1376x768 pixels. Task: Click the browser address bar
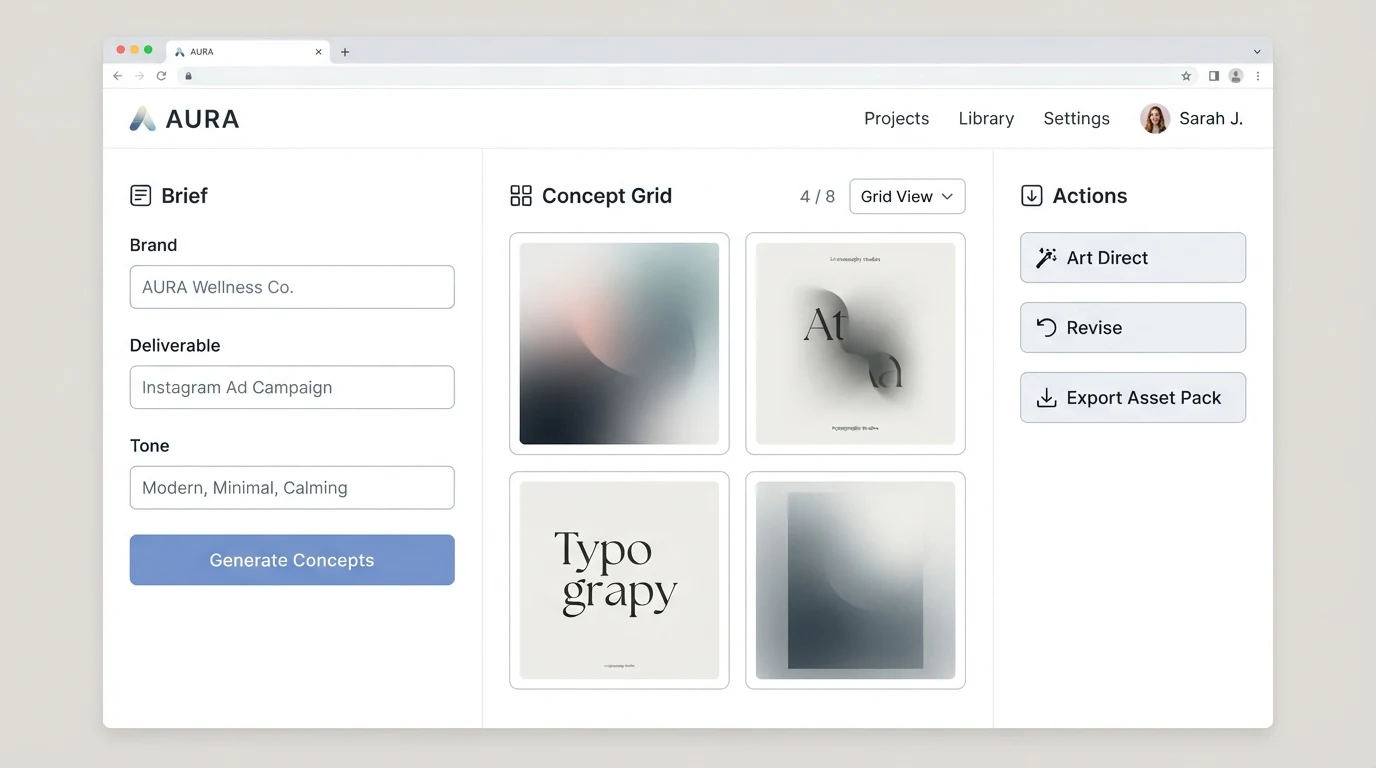click(685, 76)
